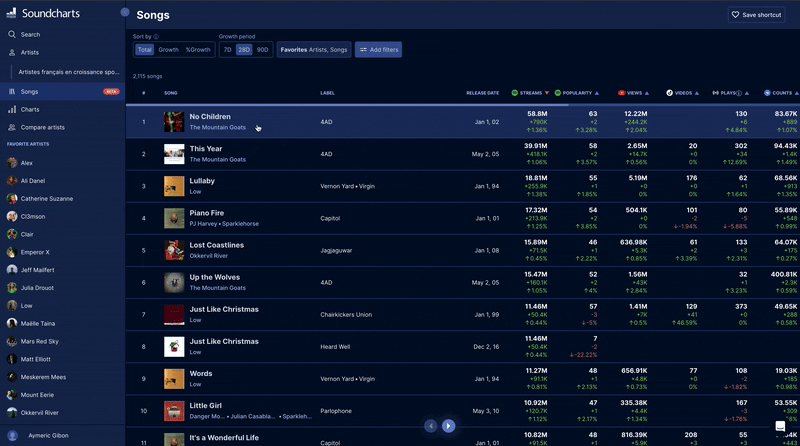
Task: Click the TikTok icon in the Videos column header
Action: 670,92
